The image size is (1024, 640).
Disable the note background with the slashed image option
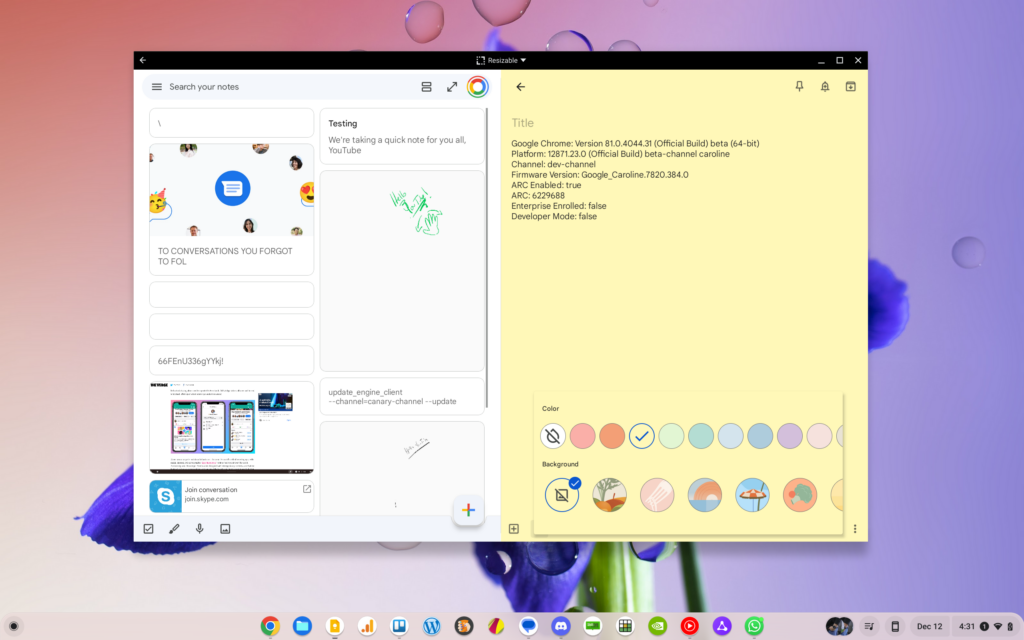[561, 495]
